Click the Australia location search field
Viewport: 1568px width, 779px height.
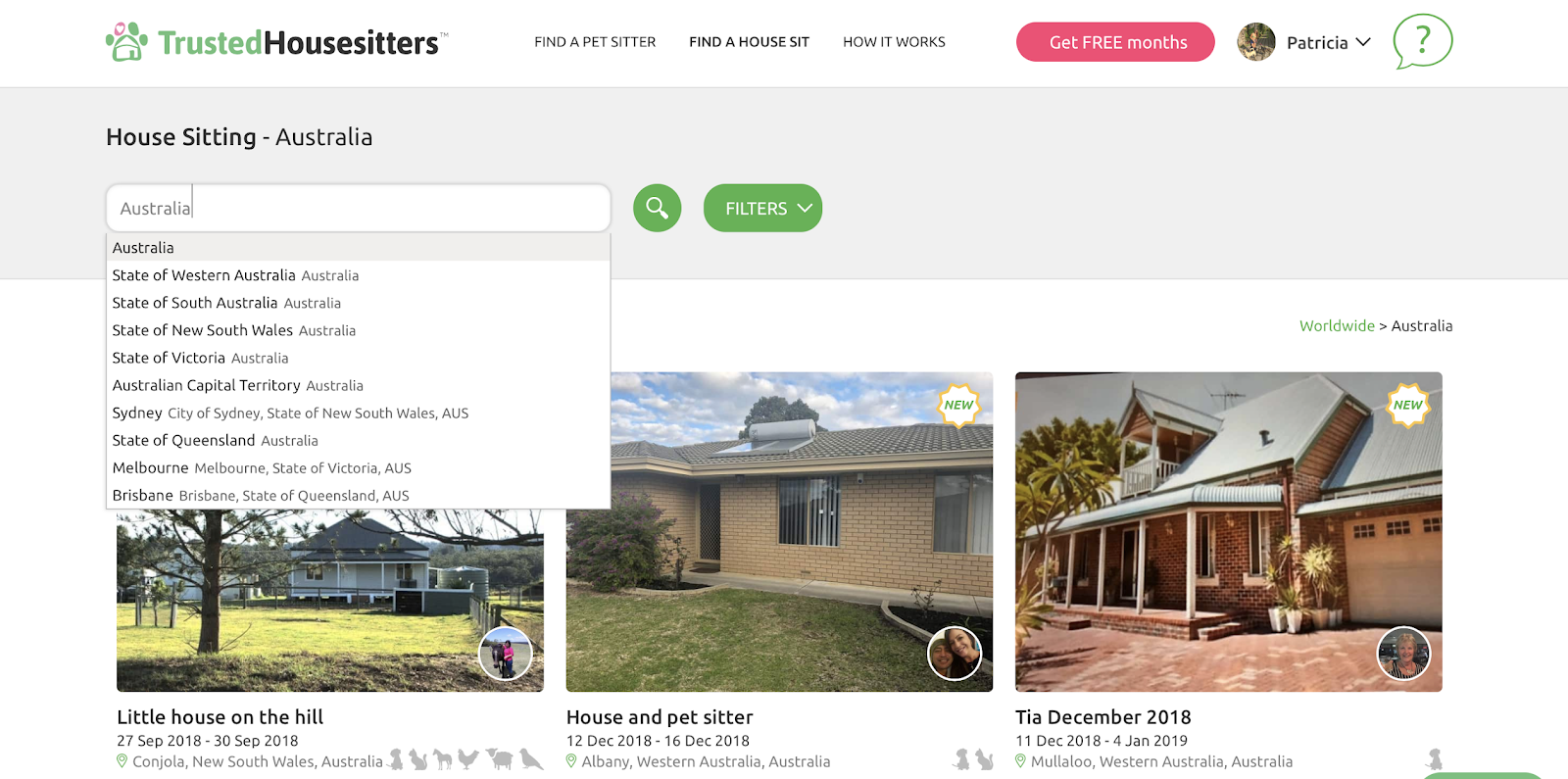(x=358, y=208)
